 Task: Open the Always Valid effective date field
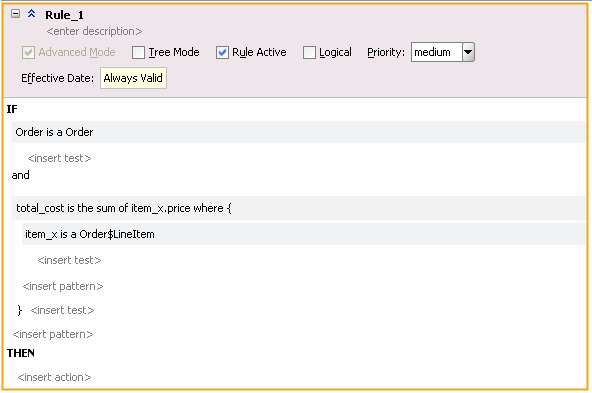point(133,78)
